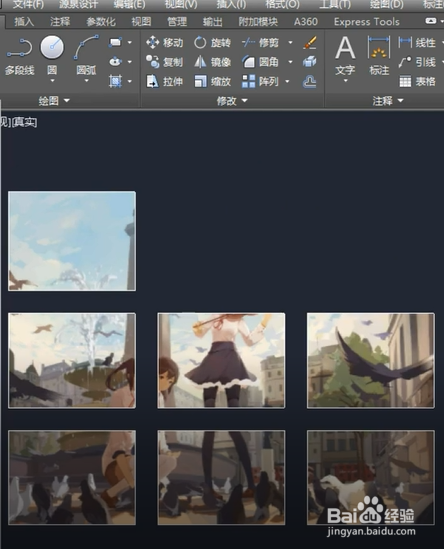Screen dimensions: 444x549
Task: Open the Fillet (圆角) dropdown arrow
Action: [x=290, y=62]
